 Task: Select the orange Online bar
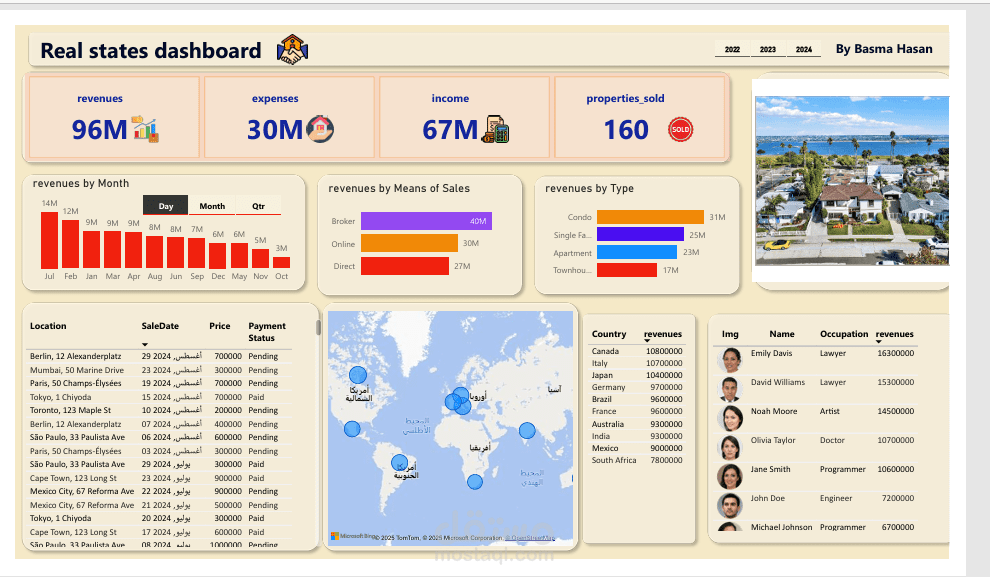[x=409, y=243]
